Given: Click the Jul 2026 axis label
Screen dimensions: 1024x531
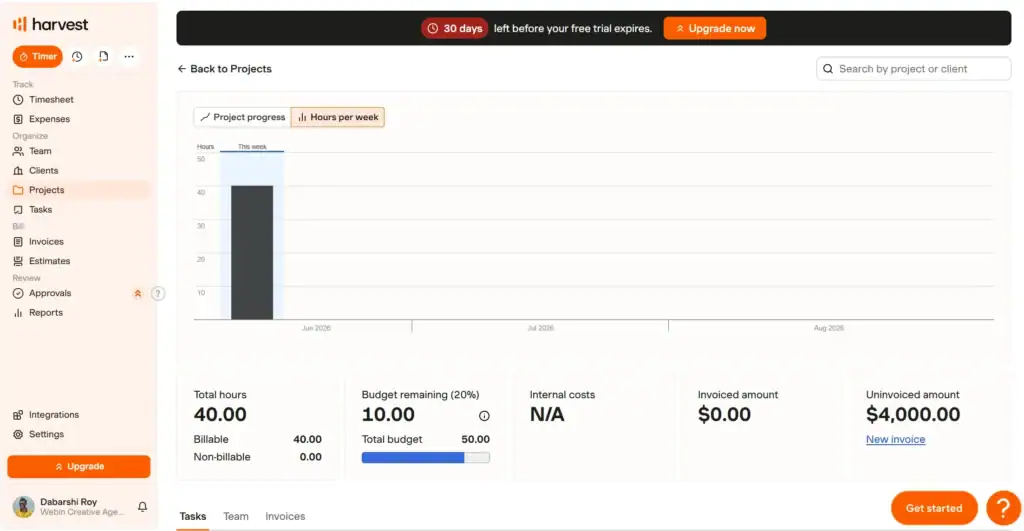Looking at the screenshot, I should (x=541, y=328).
